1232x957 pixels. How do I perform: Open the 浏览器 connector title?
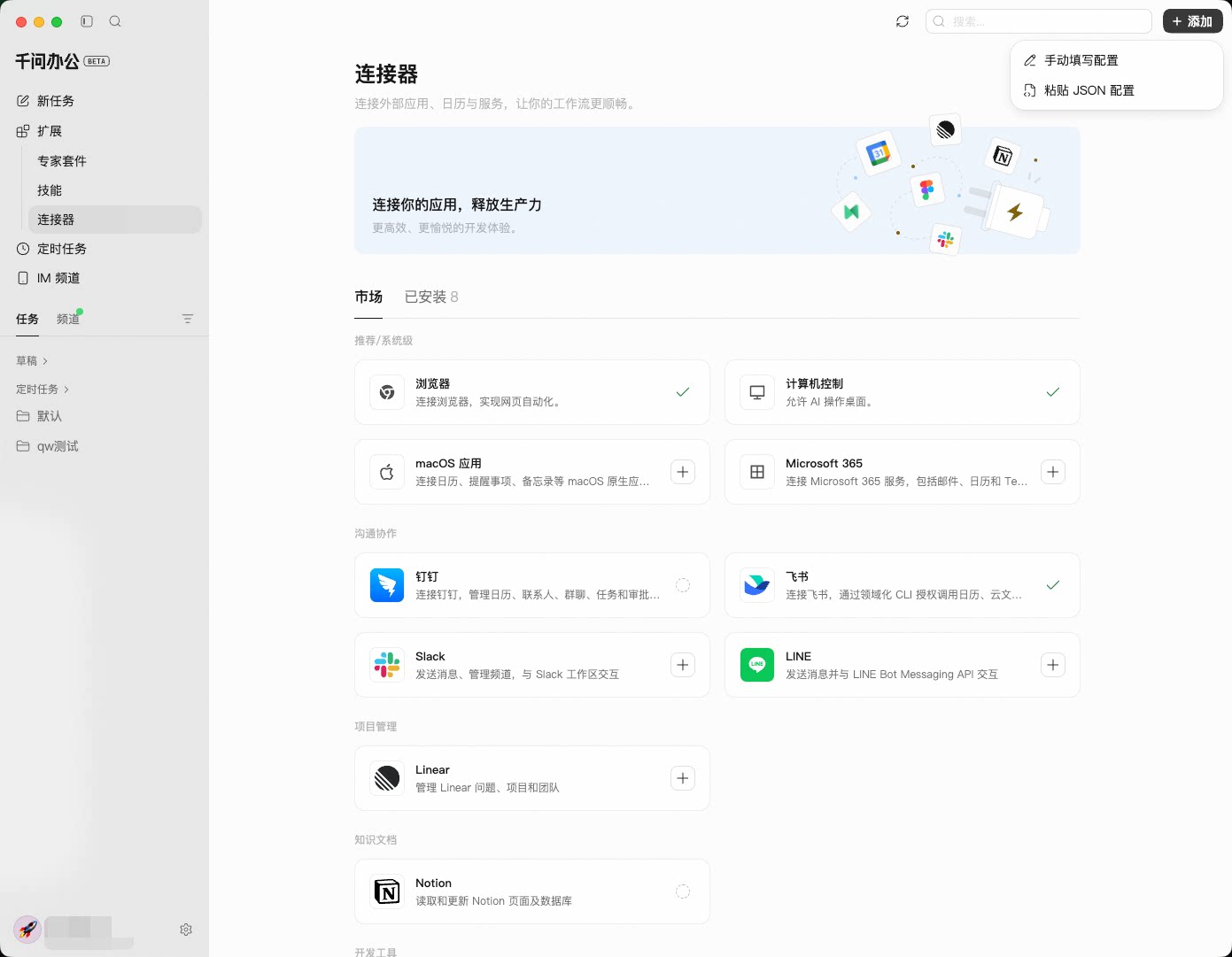[433, 383]
